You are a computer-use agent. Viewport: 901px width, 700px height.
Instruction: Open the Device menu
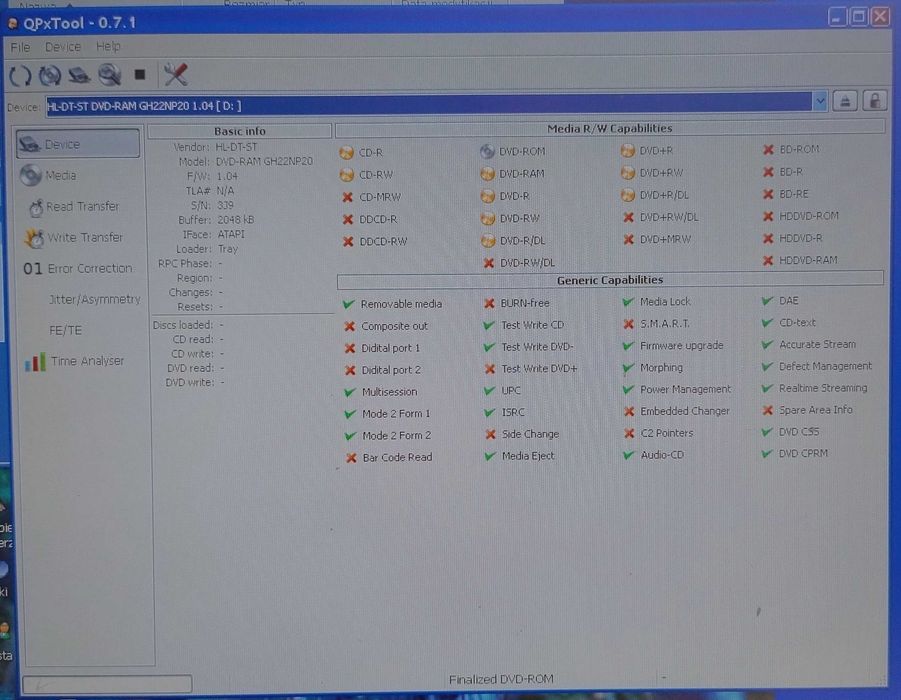click(x=63, y=47)
